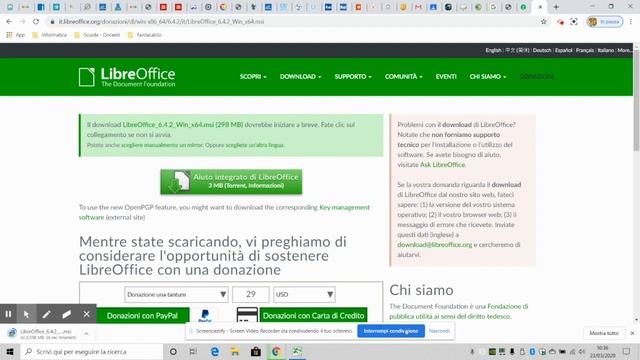The height and width of the screenshot is (360, 640).
Task: Open the USD currency dropdown
Action: (x=304, y=294)
